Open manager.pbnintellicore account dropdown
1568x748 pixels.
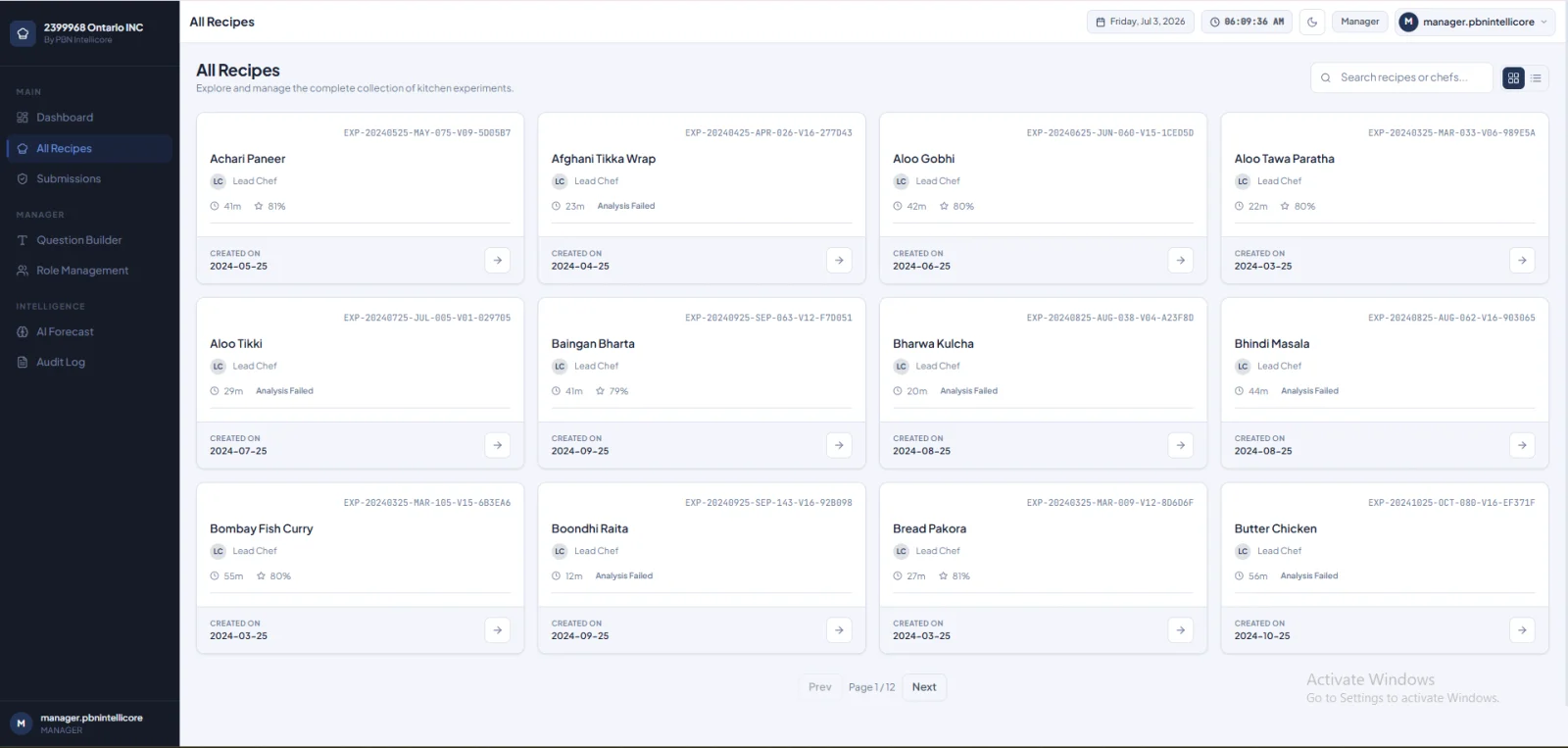pos(1475,22)
